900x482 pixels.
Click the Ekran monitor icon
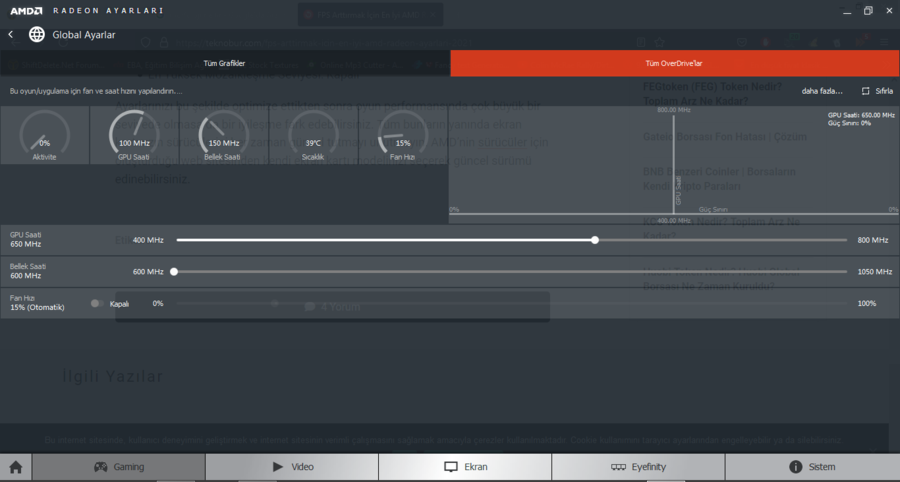coord(451,467)
